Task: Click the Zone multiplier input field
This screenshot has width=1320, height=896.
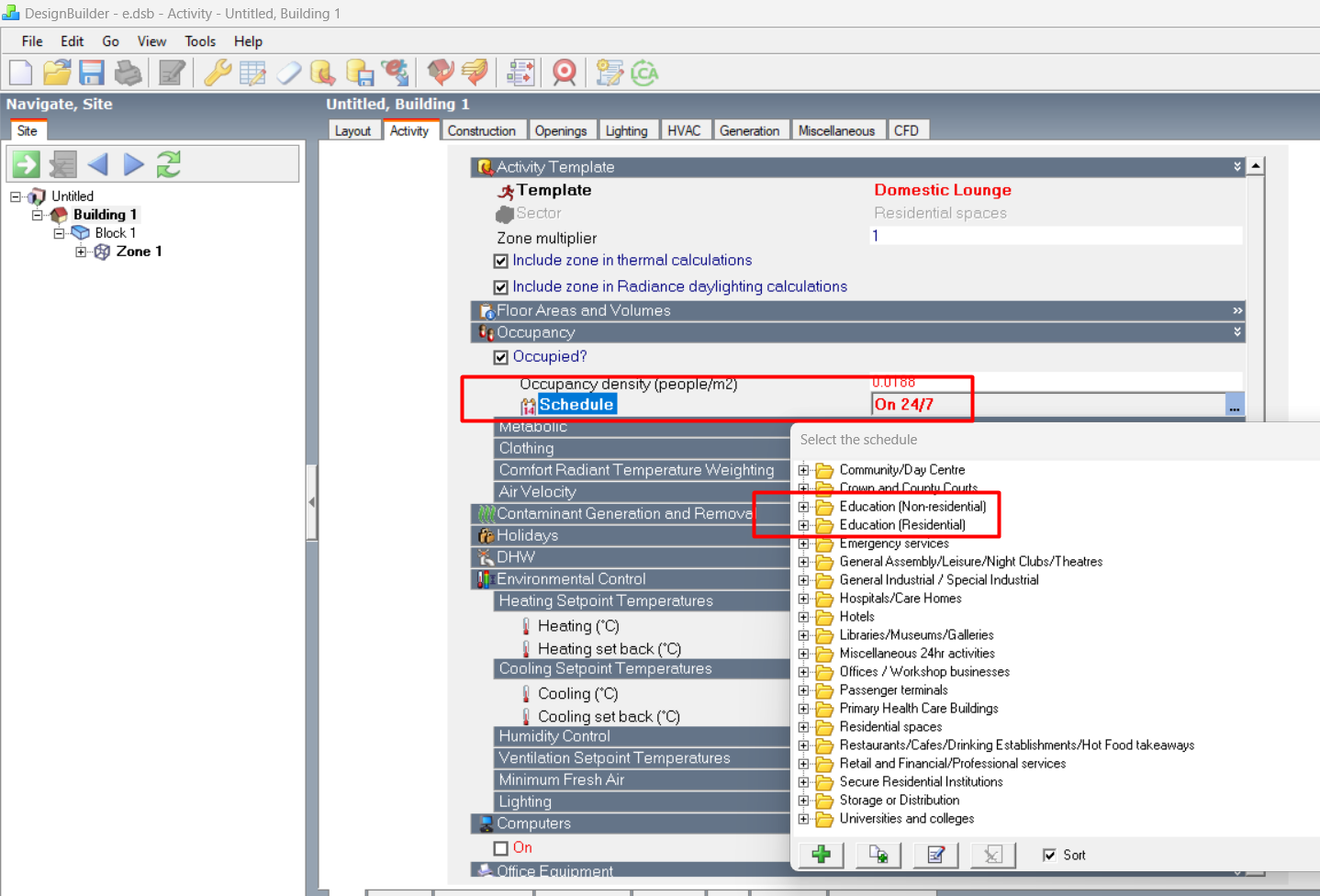Action: tap(1056, 236)
